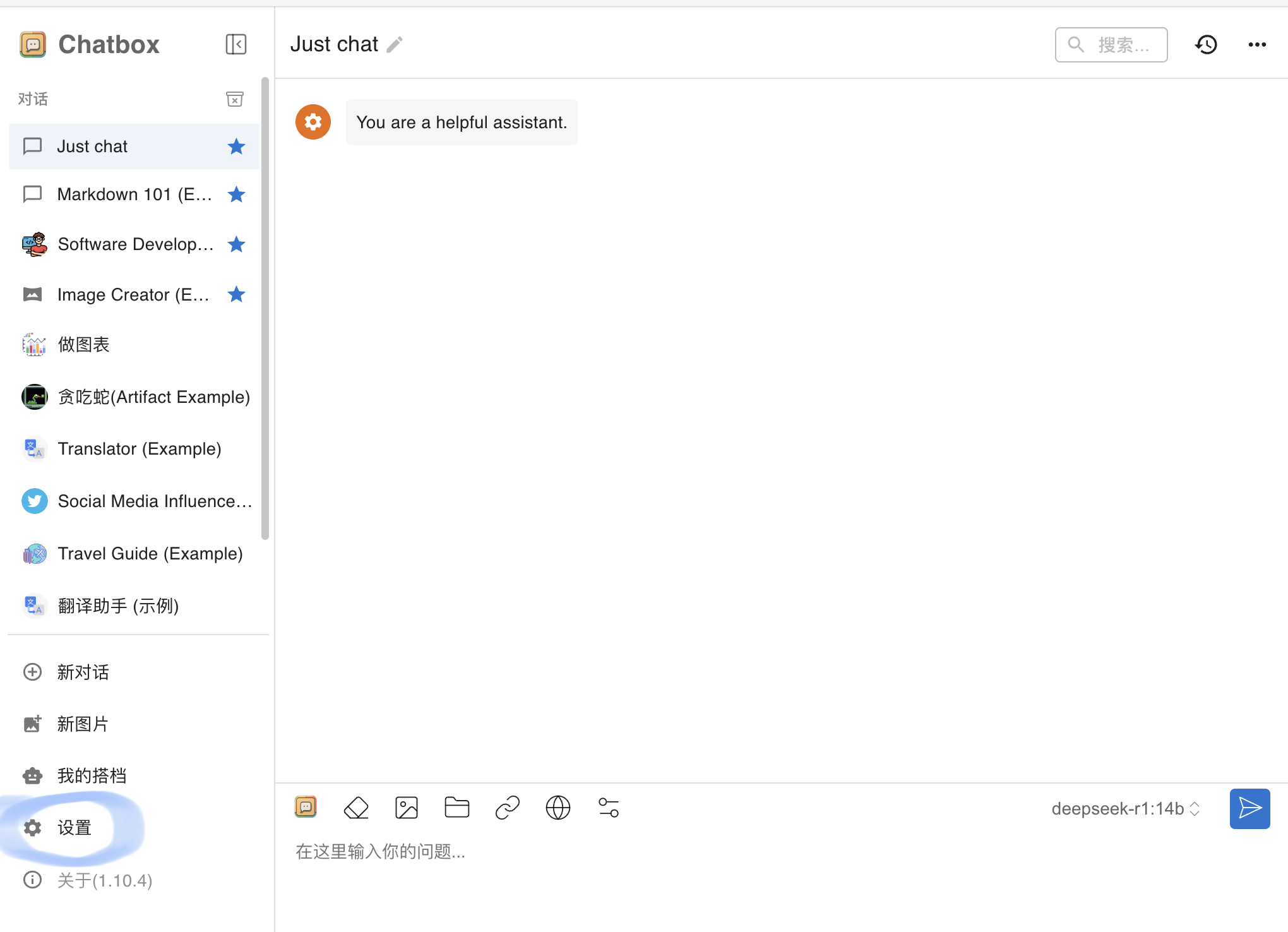Send the message with the blue button
1288x932 pixels.
1249,808
